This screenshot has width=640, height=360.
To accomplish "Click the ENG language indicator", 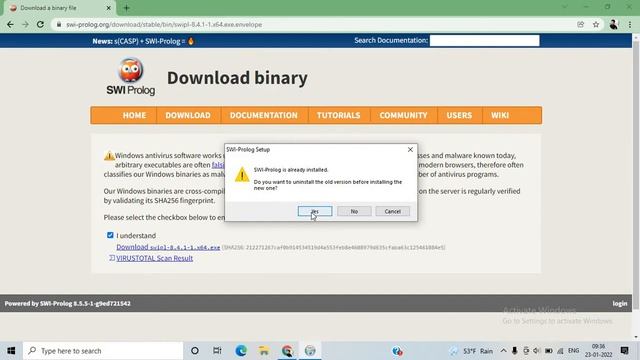I will click(x=573, y=351).
